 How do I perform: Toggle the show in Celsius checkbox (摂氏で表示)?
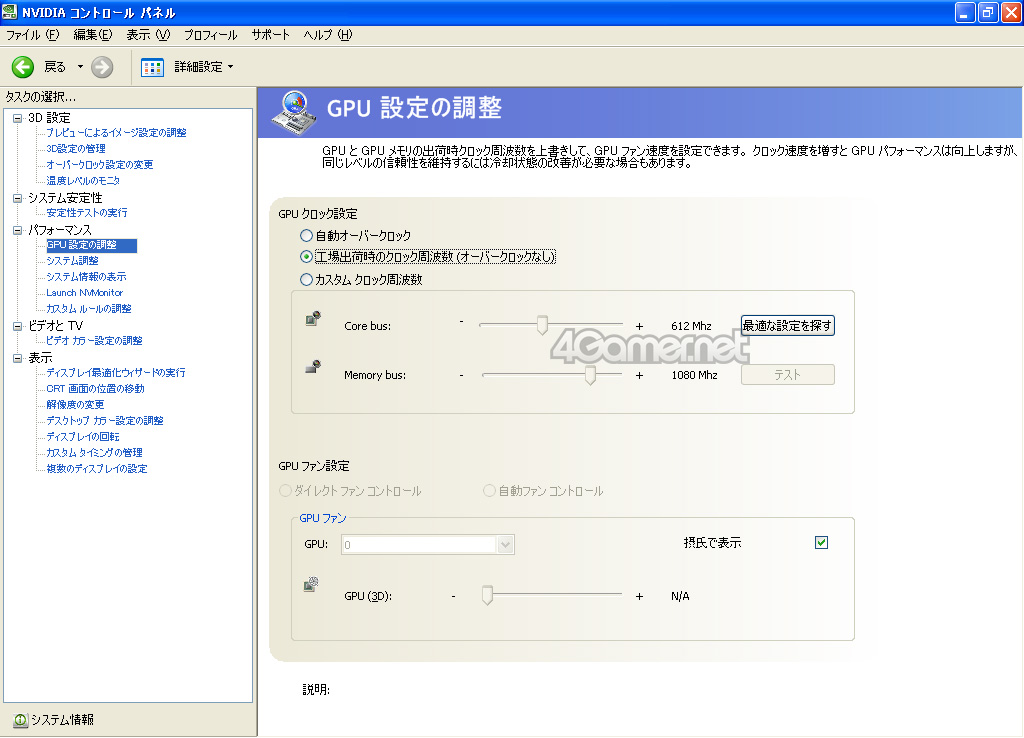click(x=822, y=543)
